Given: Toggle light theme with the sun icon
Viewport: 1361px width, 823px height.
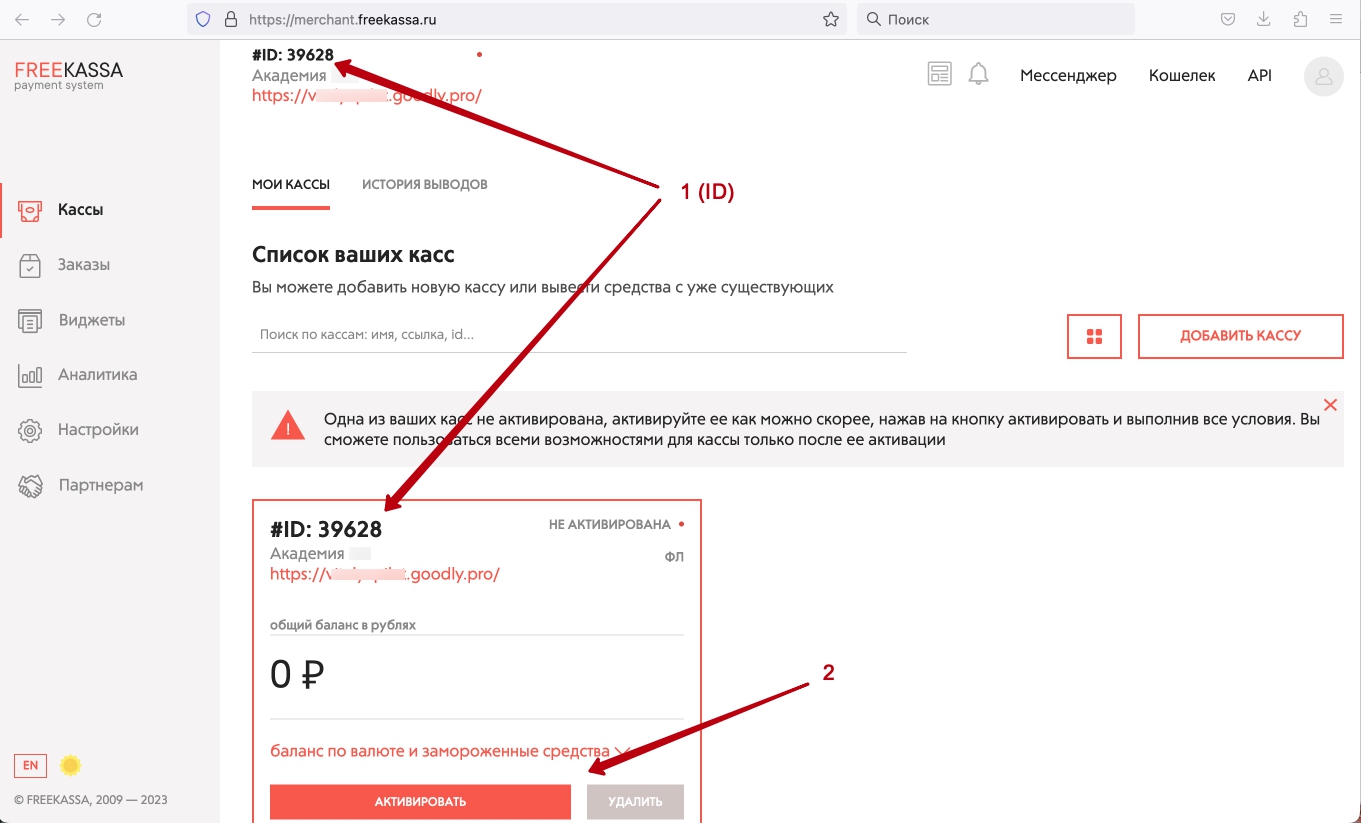Looking at the screenshot, I should 70,766.
